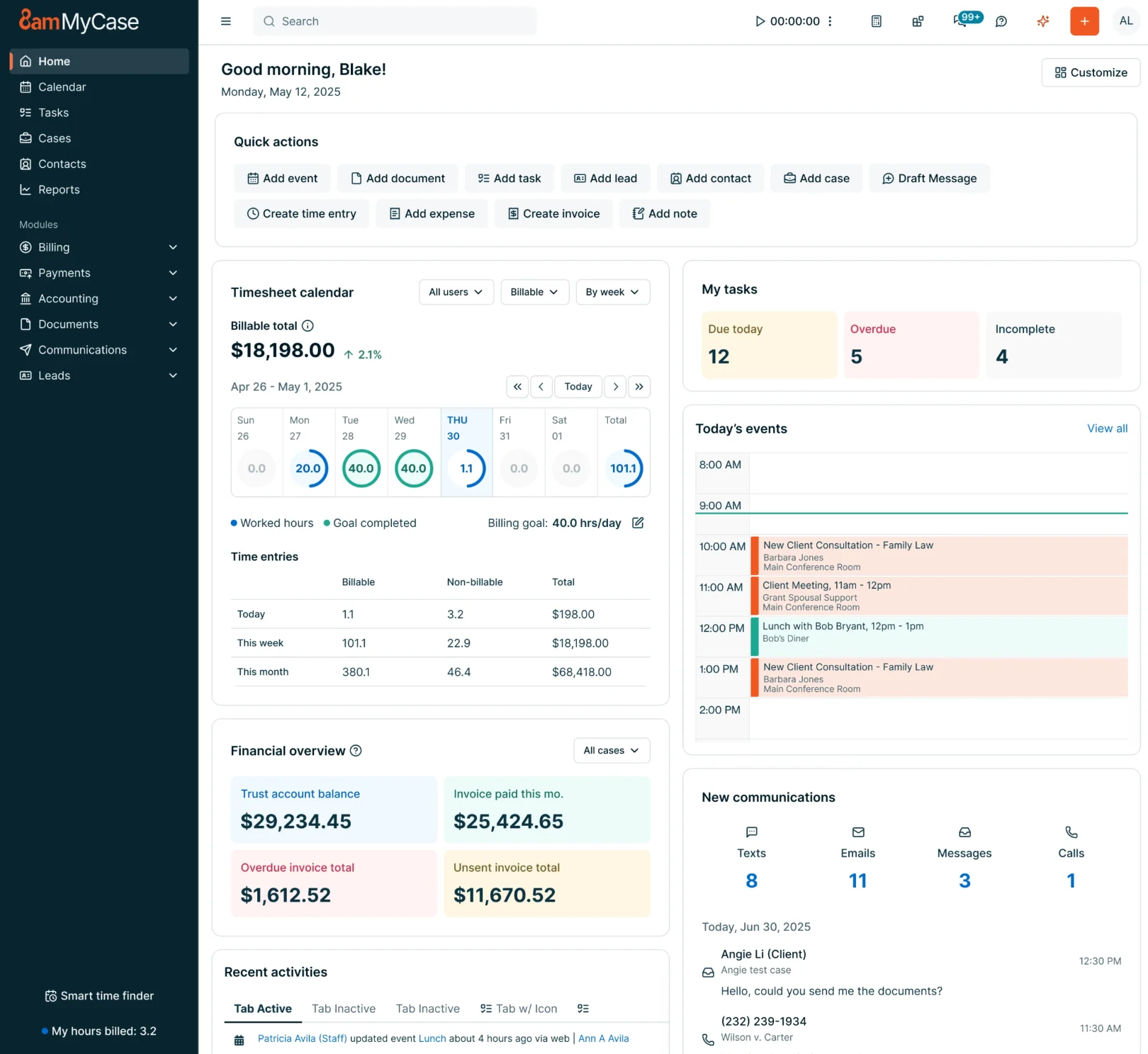Open the All users filter dropdown
The height and width of the screenshot is (1054, 1148).
(456, 292)
